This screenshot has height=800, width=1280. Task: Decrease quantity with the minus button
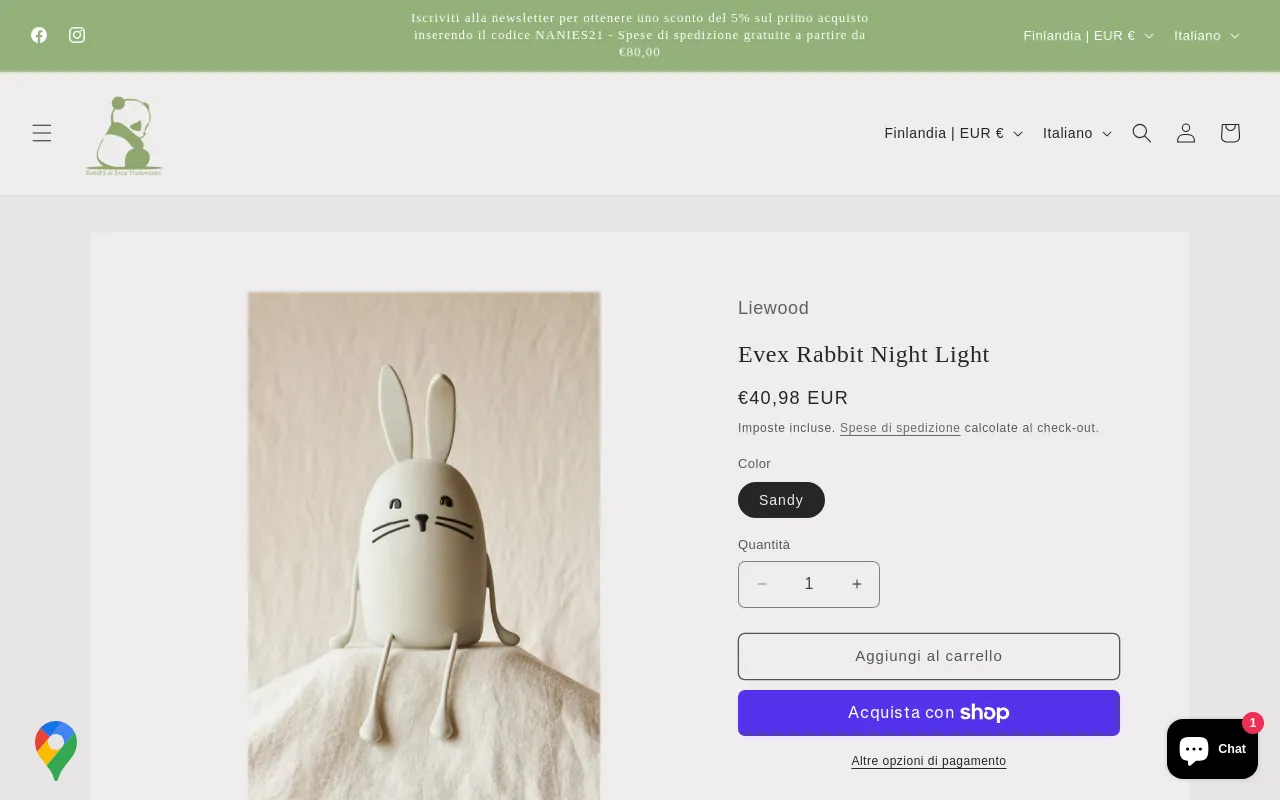click(x=762, y=584)
